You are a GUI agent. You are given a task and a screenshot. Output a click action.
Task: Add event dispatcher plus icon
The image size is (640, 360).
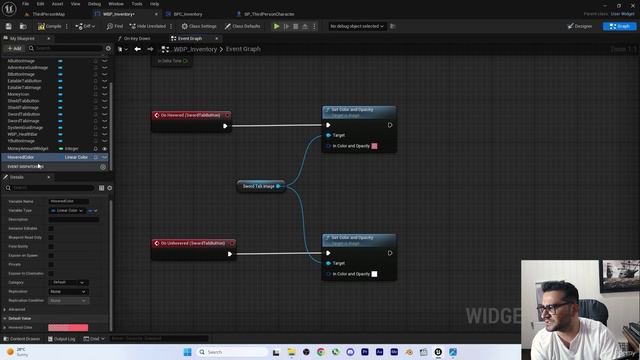click(103, 167)
